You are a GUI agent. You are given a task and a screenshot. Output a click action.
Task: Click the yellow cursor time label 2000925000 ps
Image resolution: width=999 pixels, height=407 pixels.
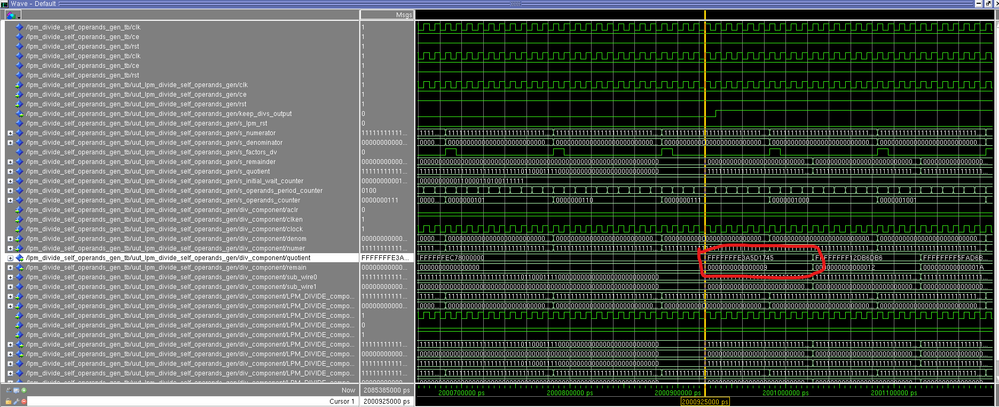704,402
